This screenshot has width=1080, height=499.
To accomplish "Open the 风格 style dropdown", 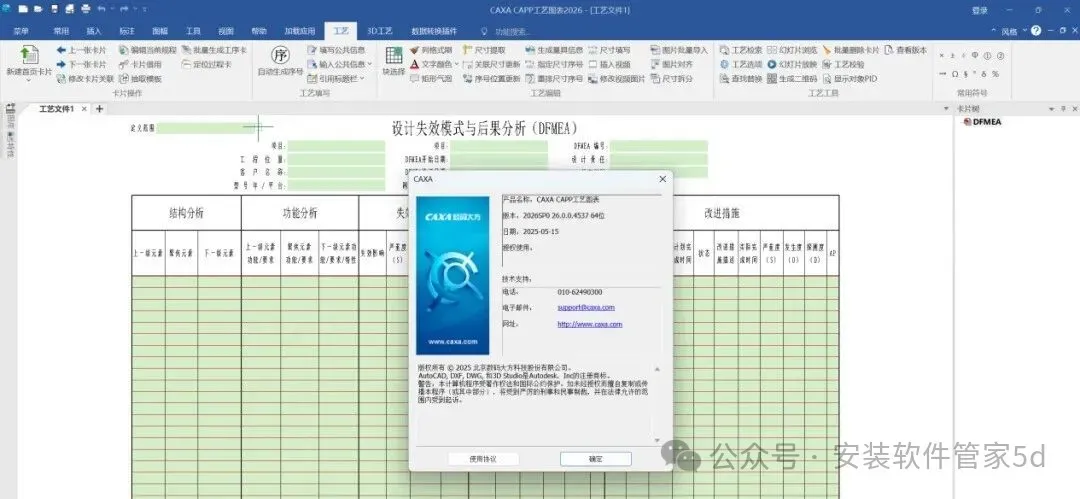I will 1025,31.
